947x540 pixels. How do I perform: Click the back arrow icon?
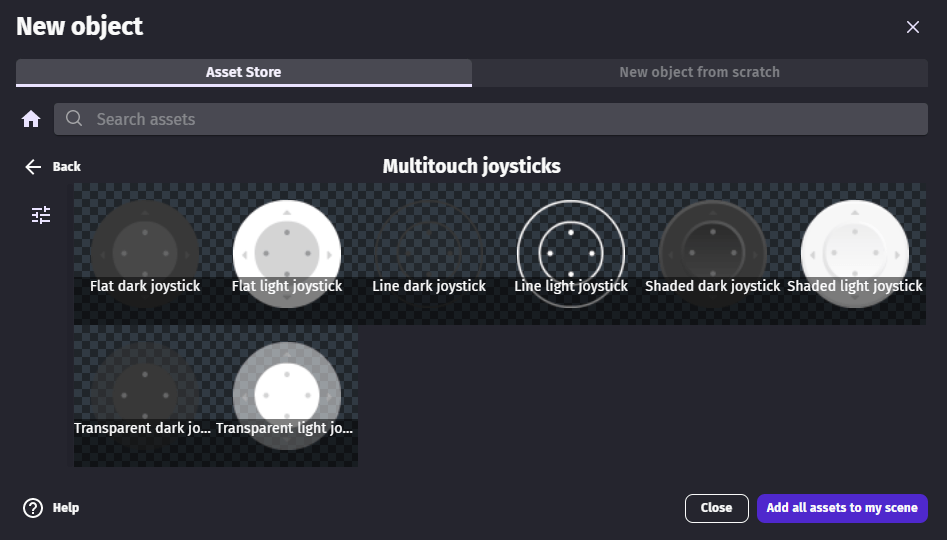click(x=33, y=167)
